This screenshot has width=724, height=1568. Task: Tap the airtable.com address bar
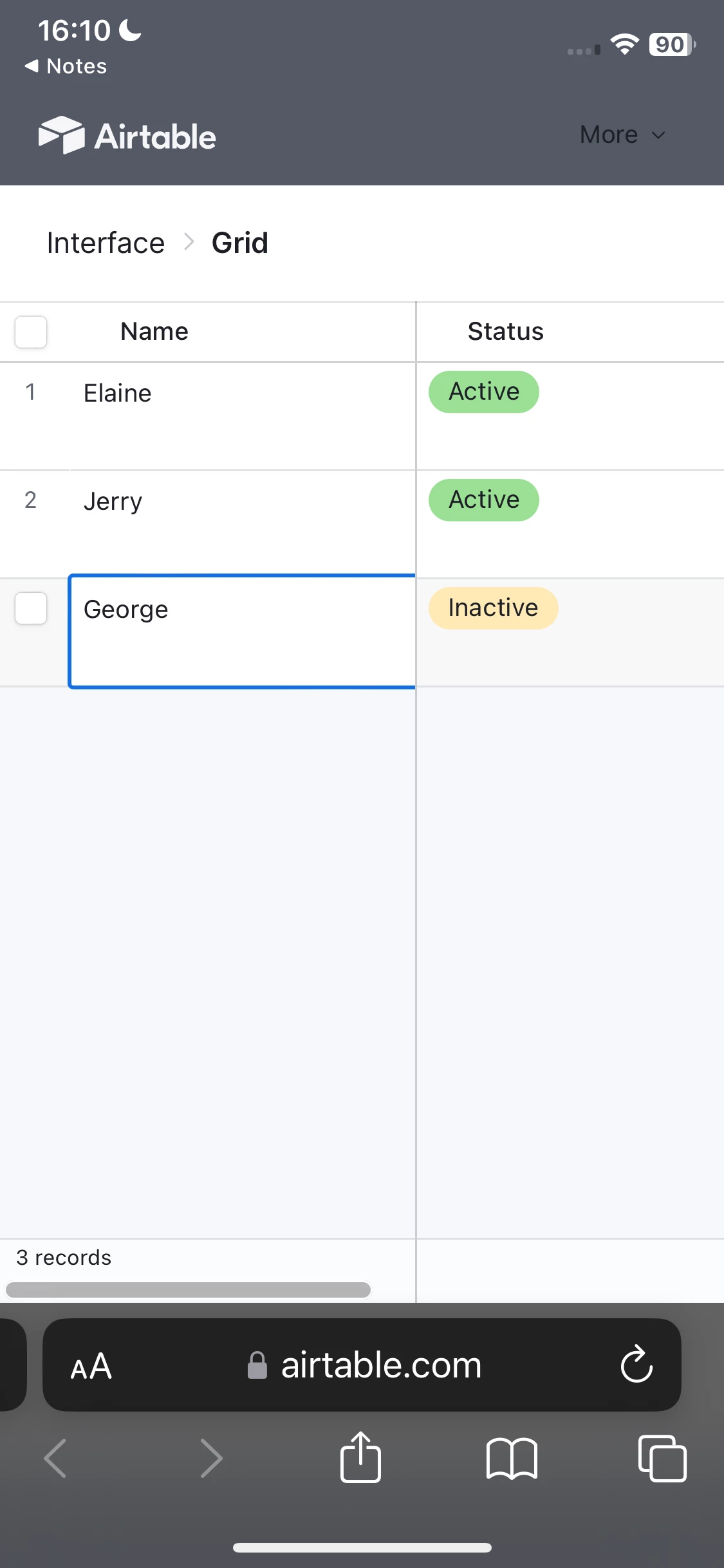[x=381, y=1365]
